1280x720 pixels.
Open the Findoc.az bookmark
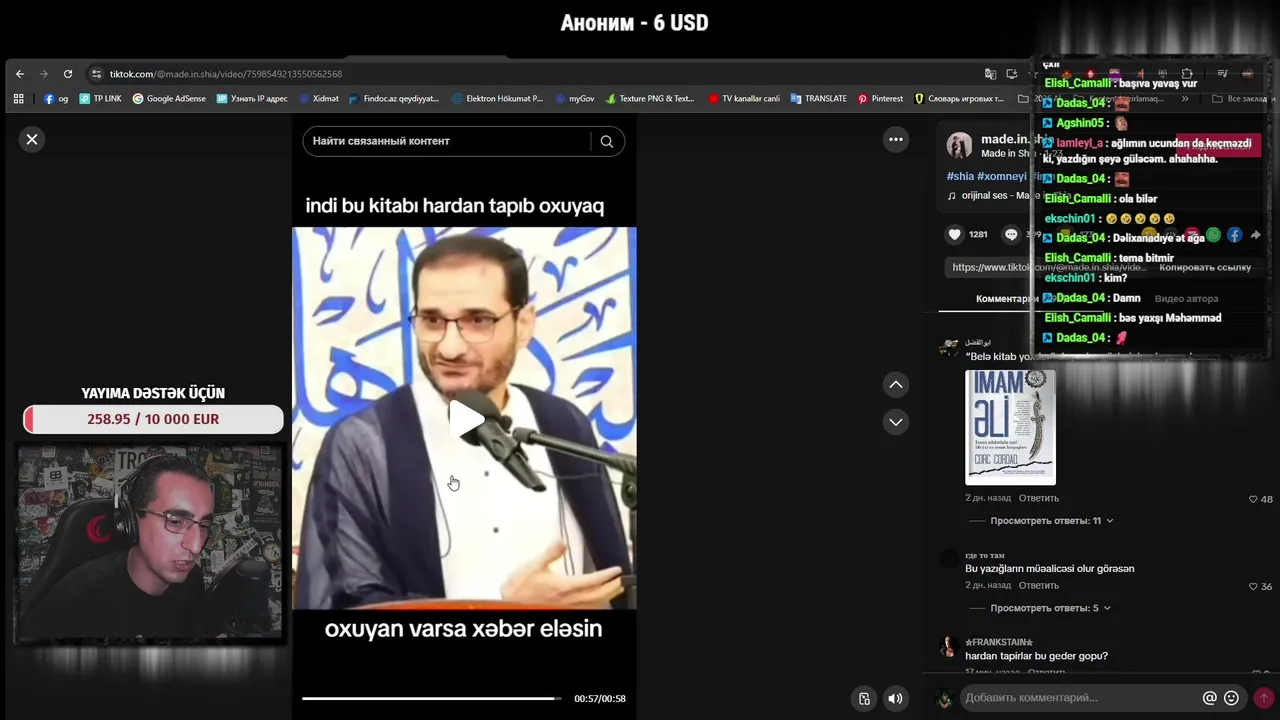point(394,99)
